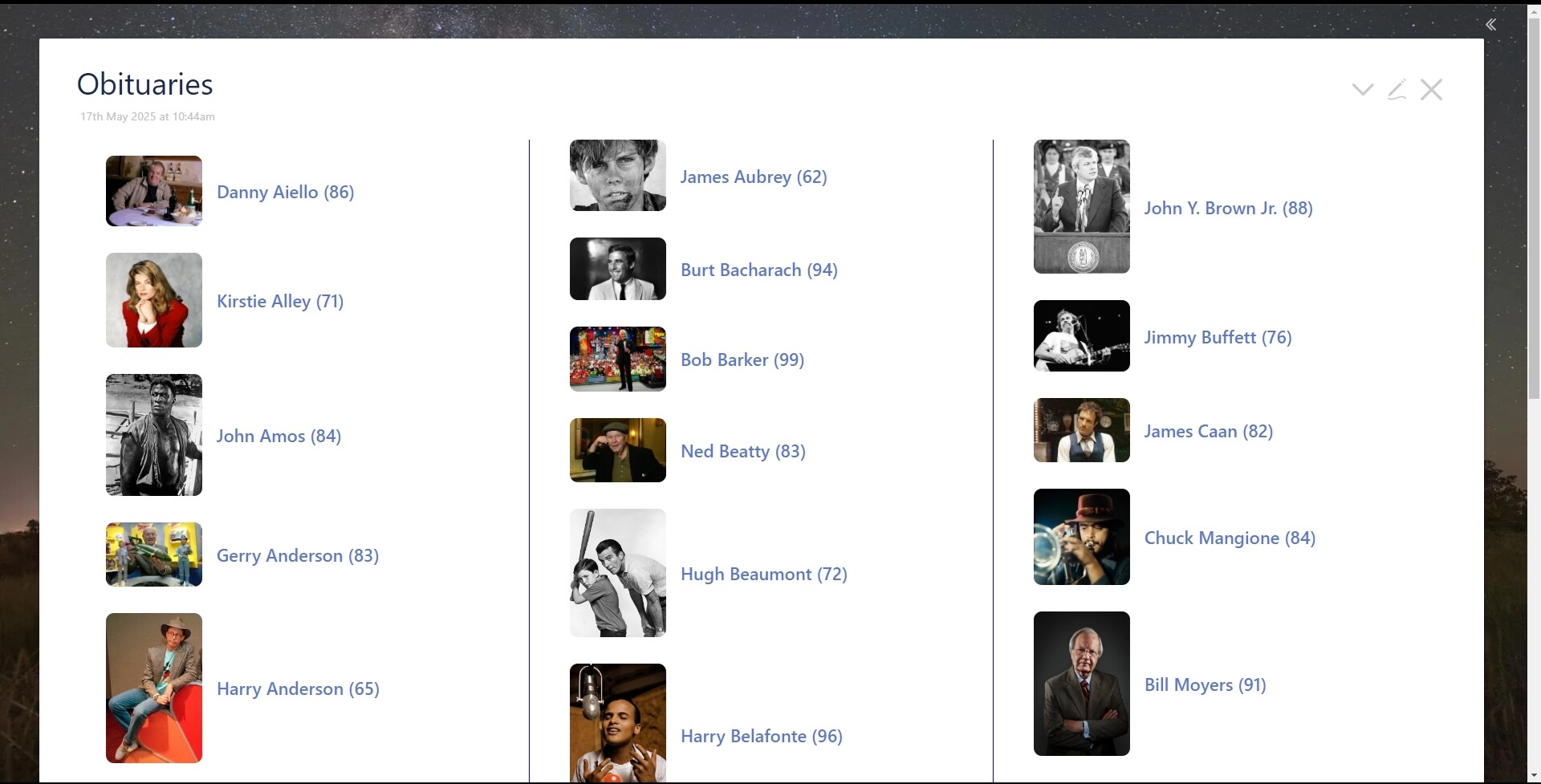
Task: Click Jimmy Buffett's photo thumbnail
Action: (1082, 335)
